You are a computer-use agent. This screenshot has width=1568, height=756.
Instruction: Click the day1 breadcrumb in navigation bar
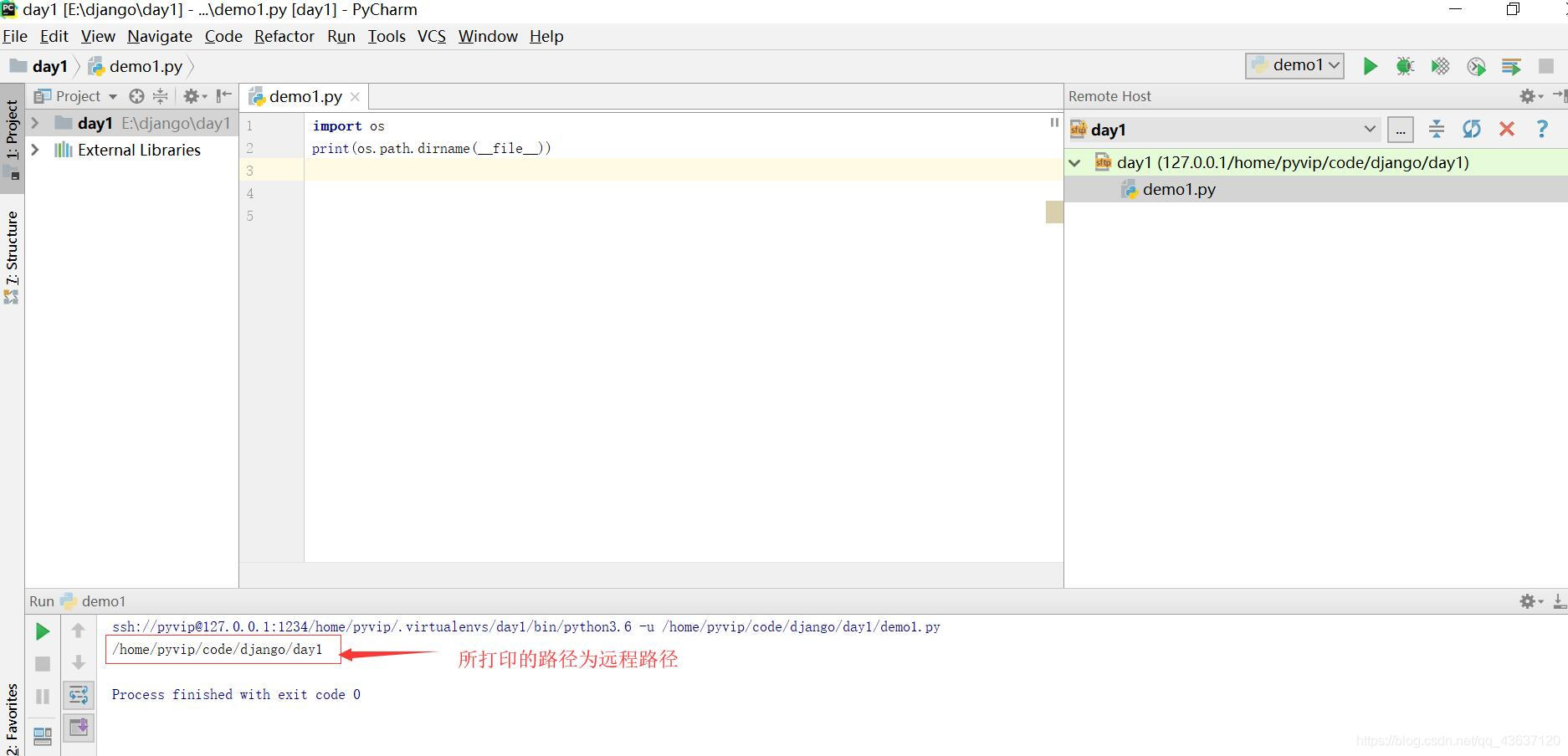(39, 66)
